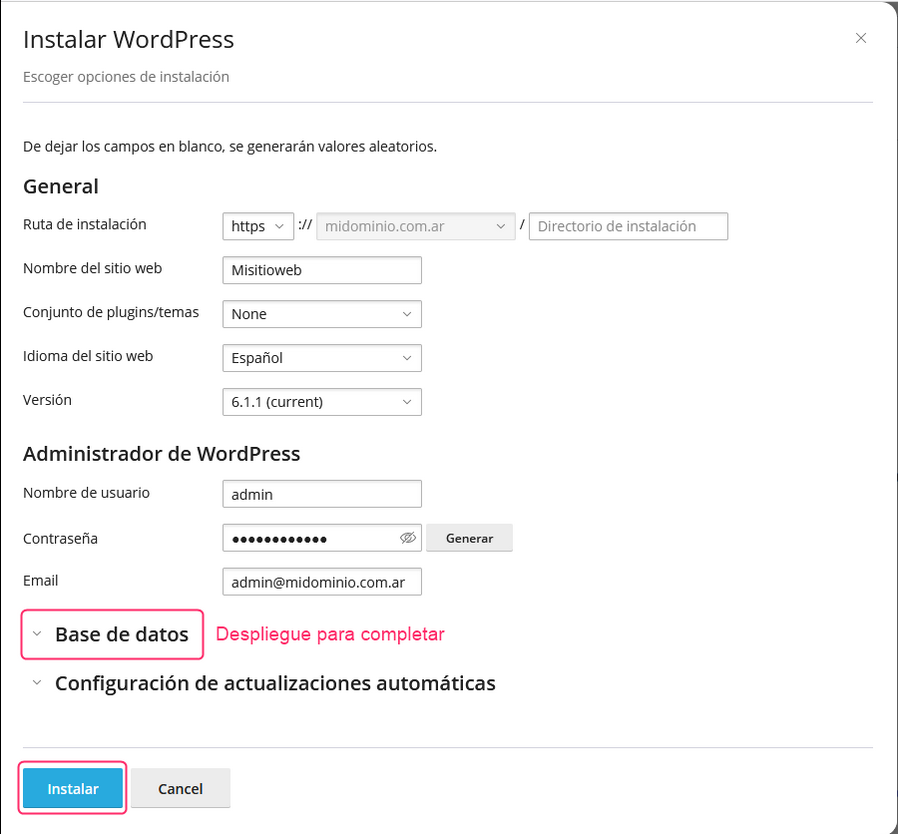Click the Nombre del sitio web field

(322, 270)
